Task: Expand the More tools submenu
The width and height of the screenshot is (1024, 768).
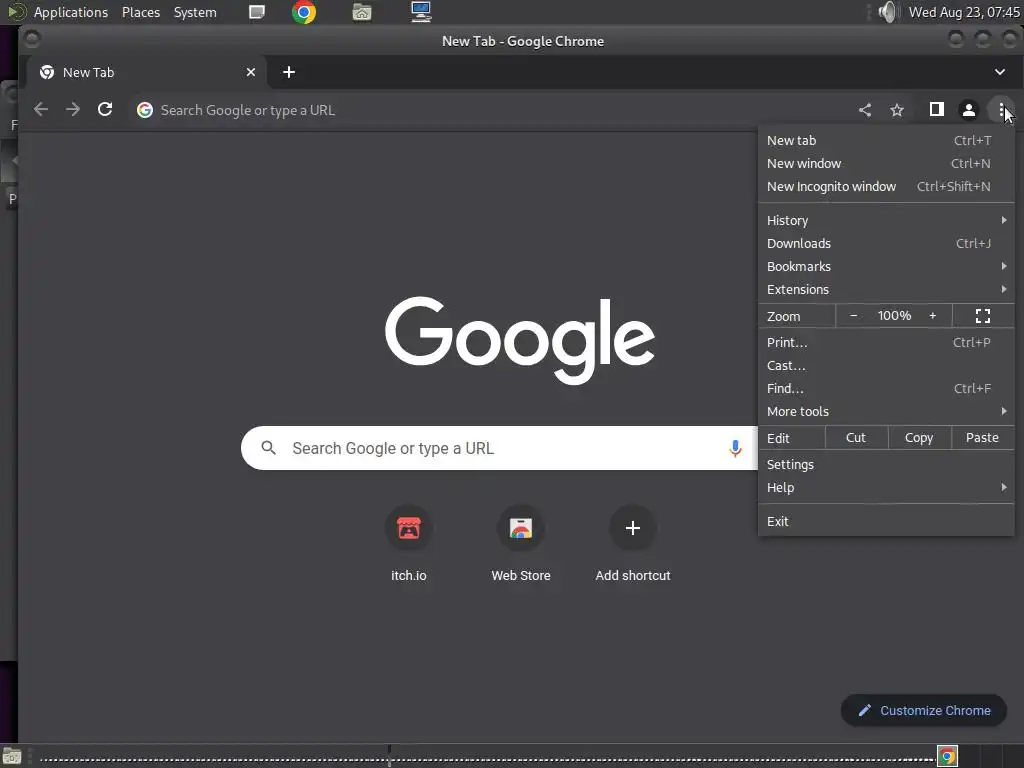Action: tap(886, 411)
